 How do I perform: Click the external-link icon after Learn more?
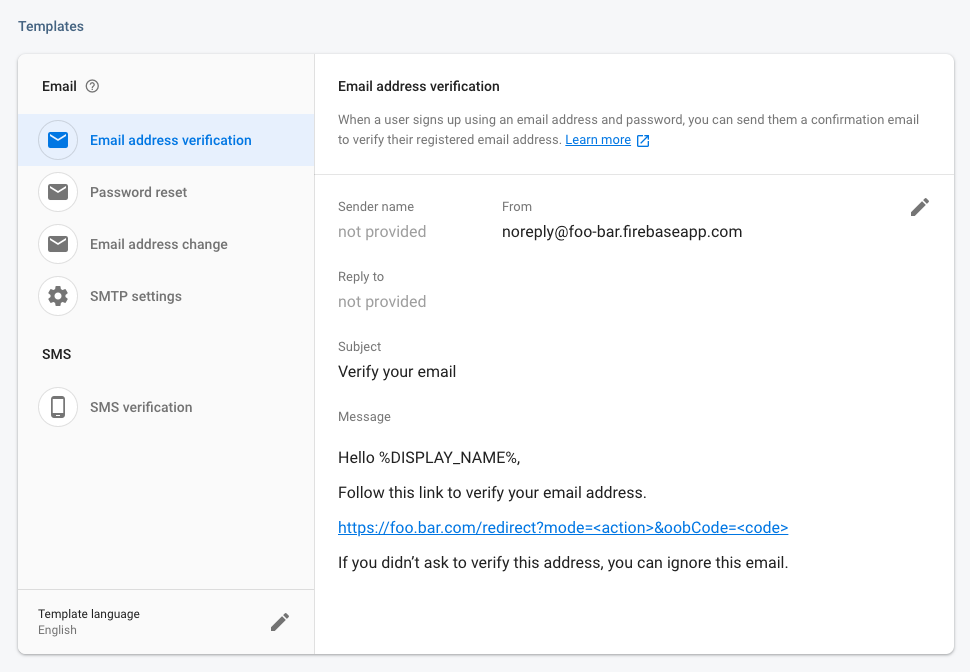click(x=644, y=141)
